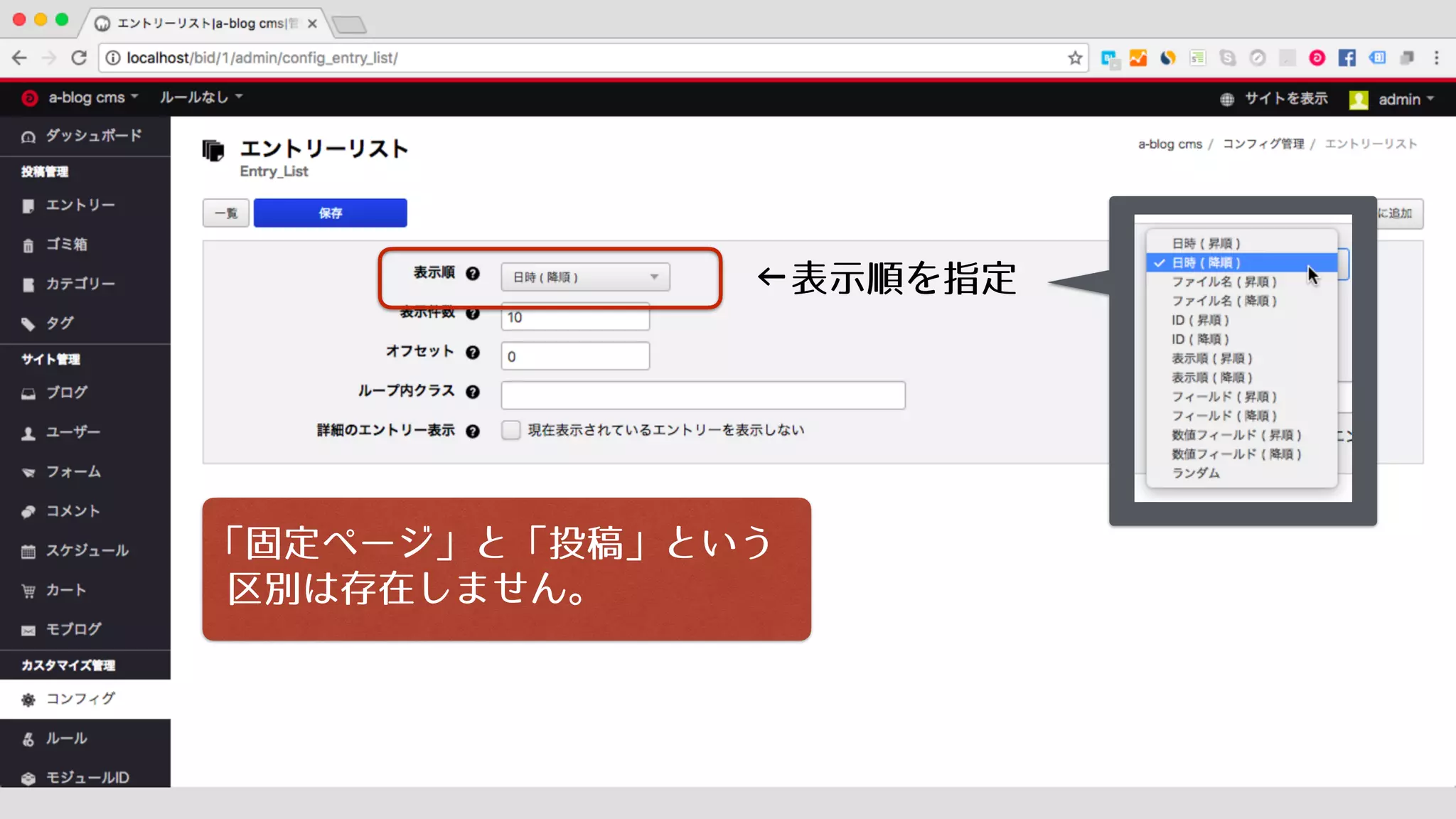Open カテゴリー in sidebar
Viewport: 1456px width, 819px height.
[x=85, y=284]
